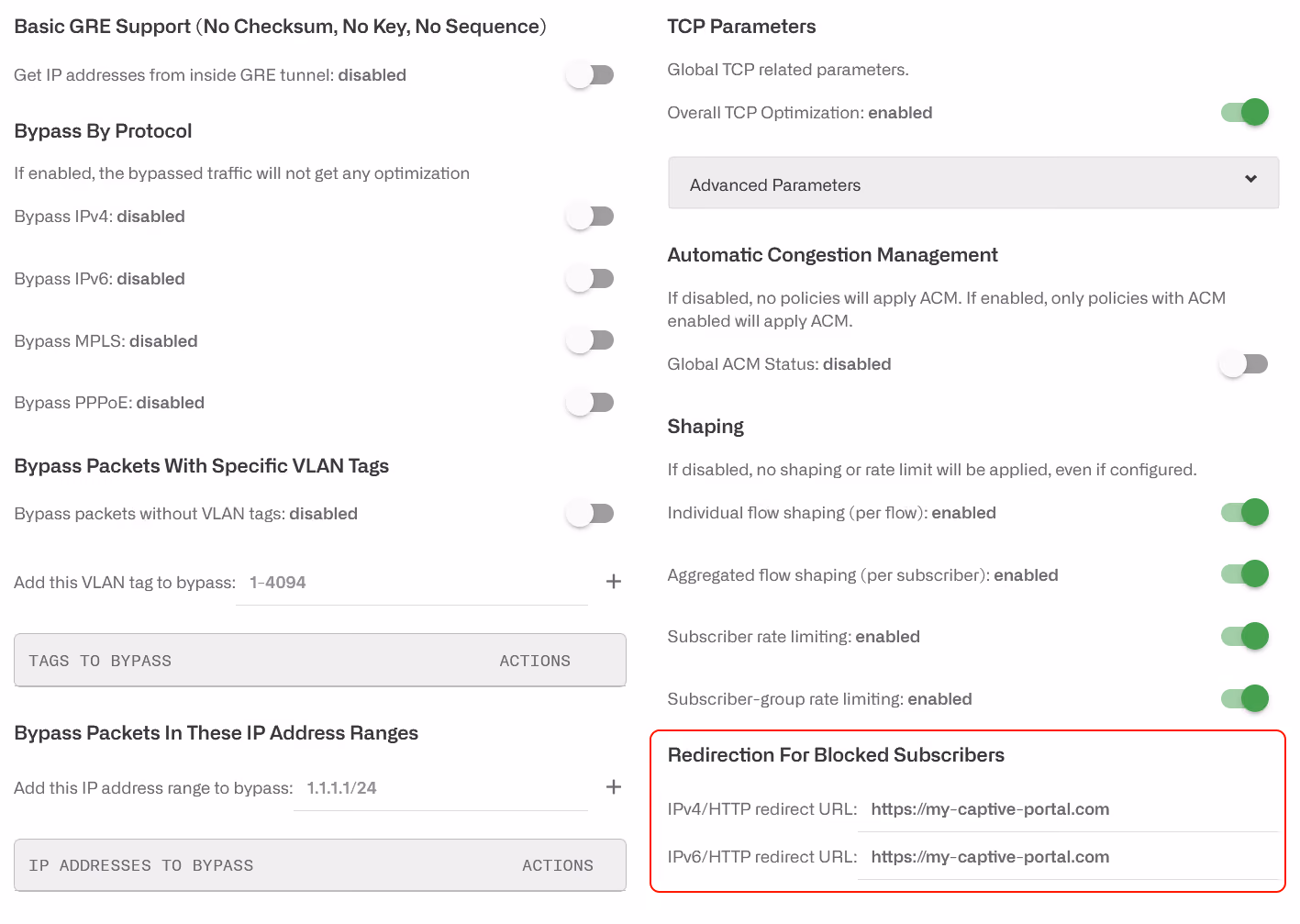Edit the IPv6/HTTP redirect URL field

pyautogui.click(x=1068, y=857)
